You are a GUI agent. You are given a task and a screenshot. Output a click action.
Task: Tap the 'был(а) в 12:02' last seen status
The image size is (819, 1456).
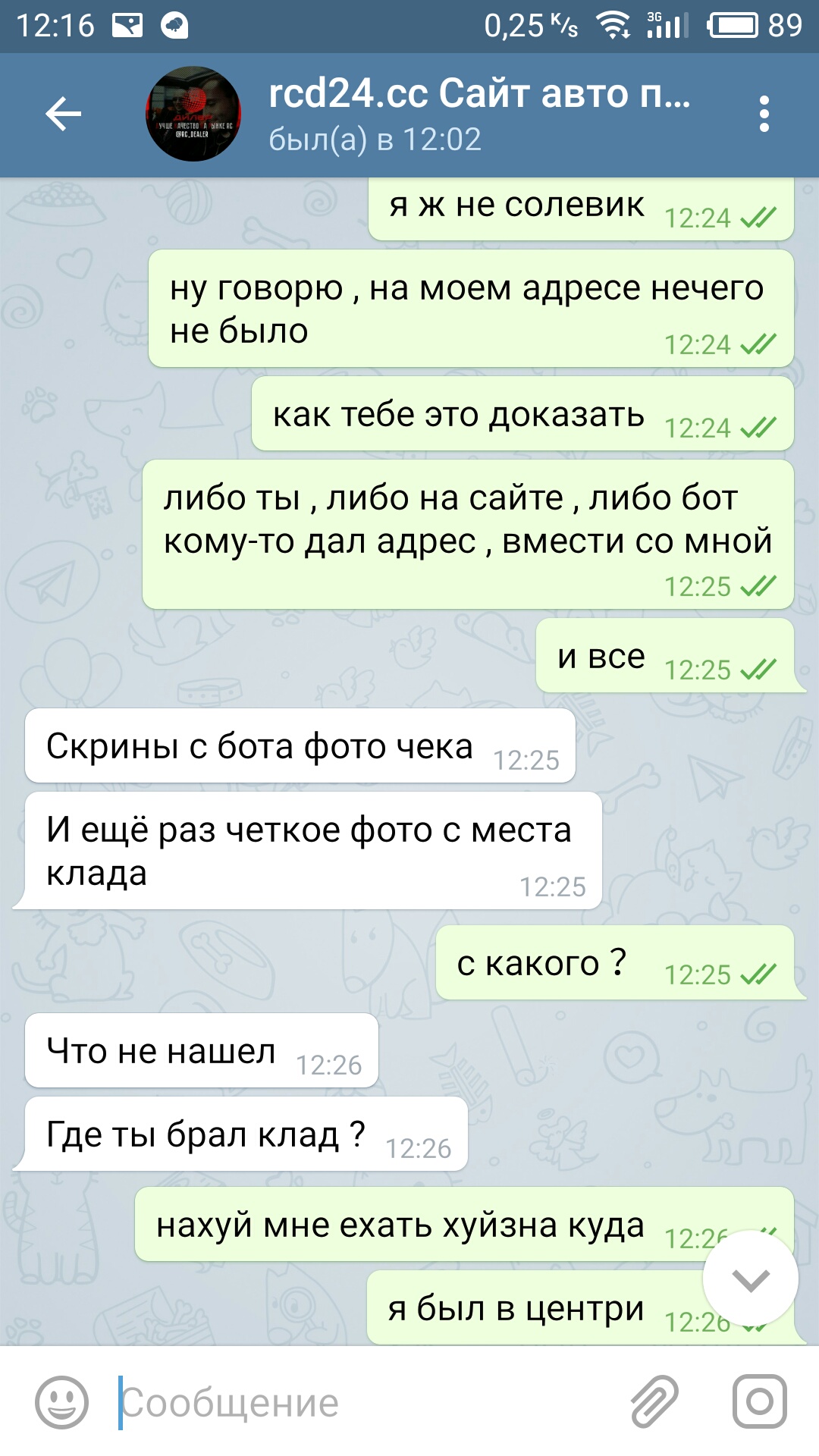pos(375,140)
